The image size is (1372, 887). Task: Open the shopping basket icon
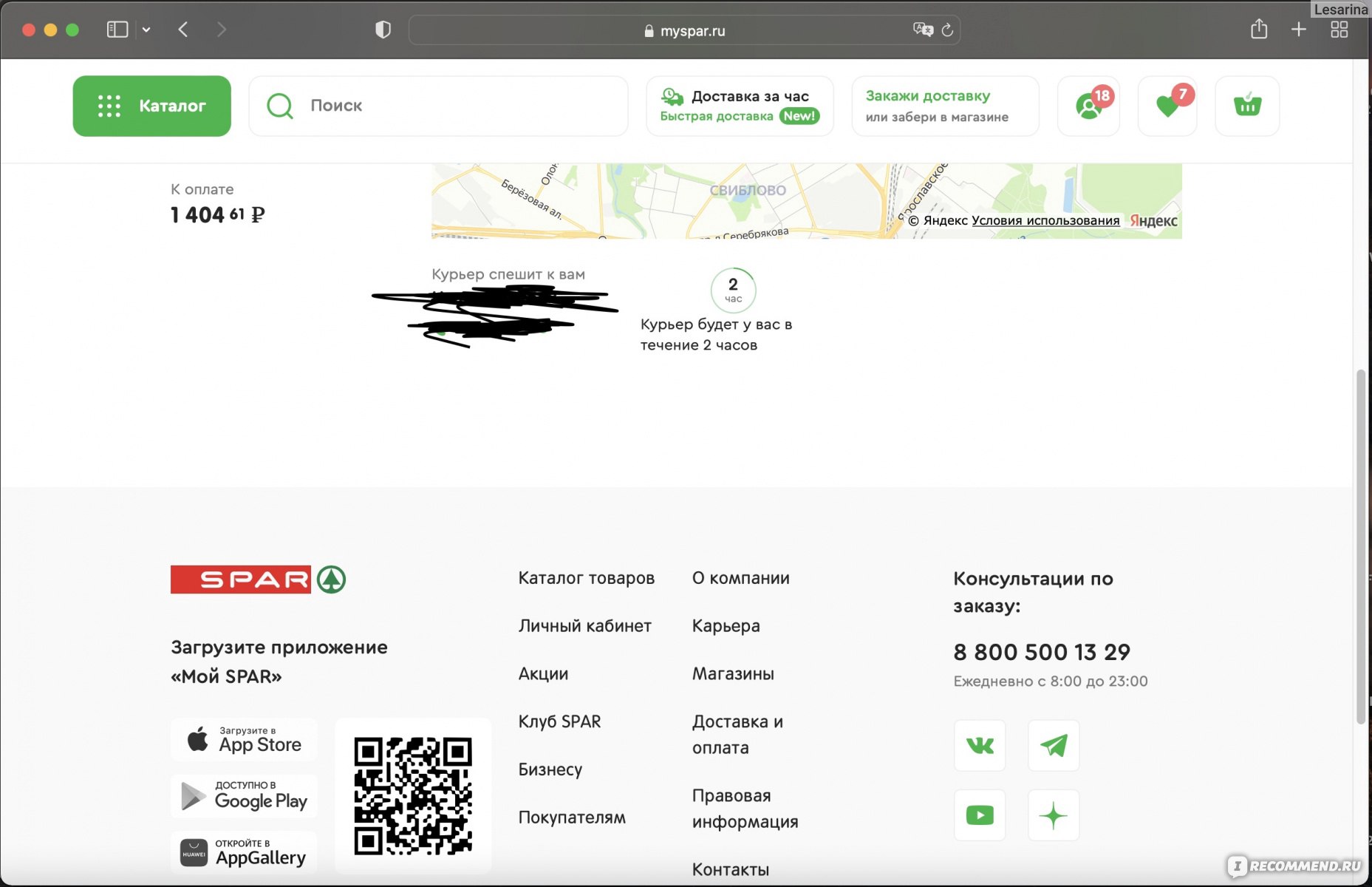[1247, 106]
